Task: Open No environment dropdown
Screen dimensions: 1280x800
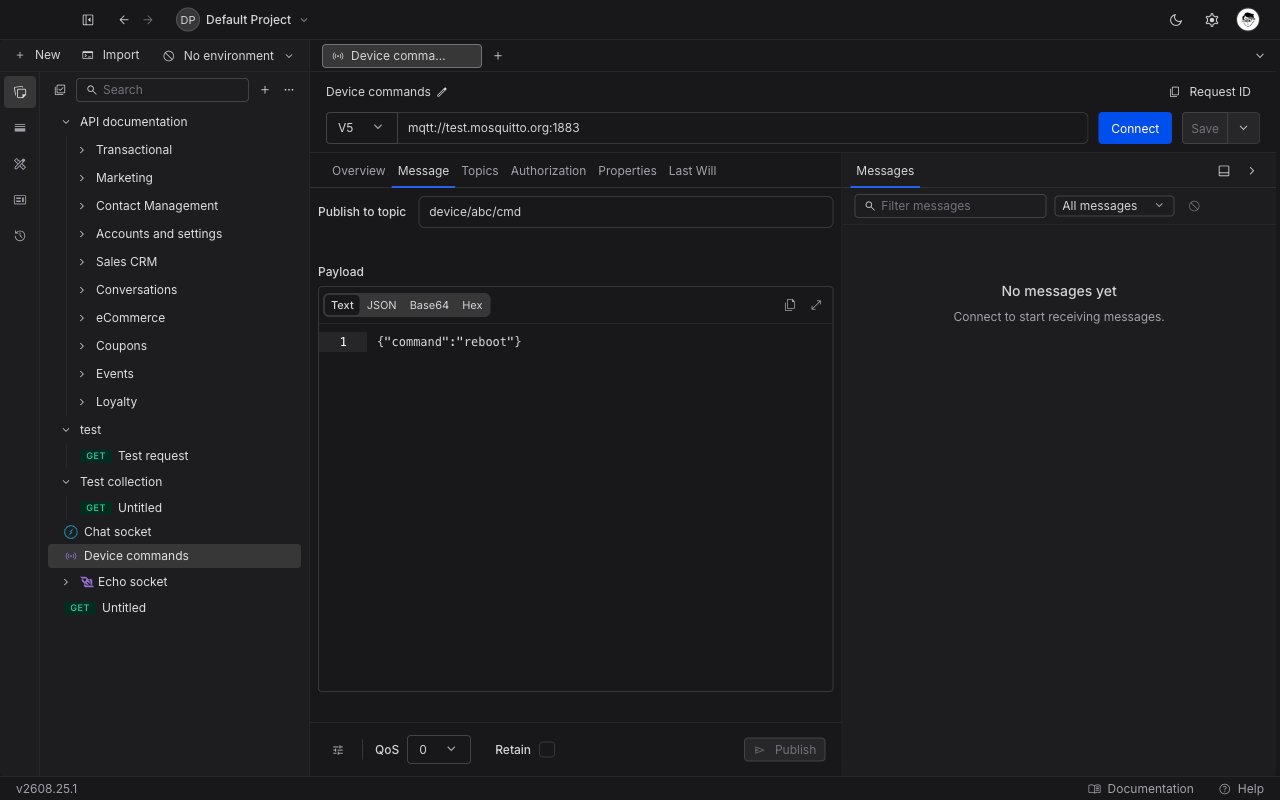Action: pos(228,56)
